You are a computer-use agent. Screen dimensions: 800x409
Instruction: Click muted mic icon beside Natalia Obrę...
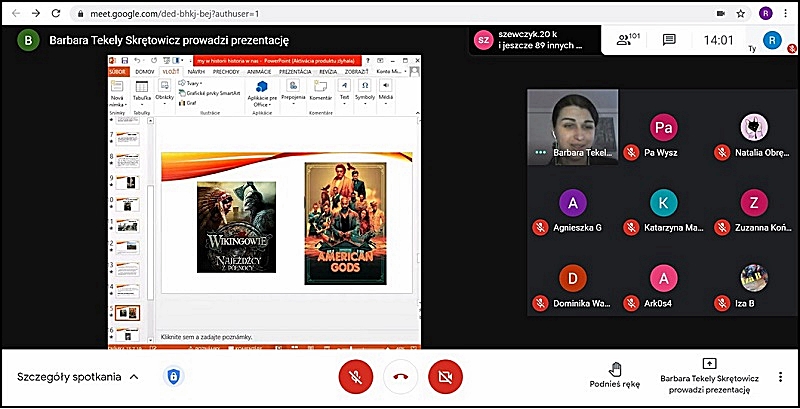pos(721,152)
